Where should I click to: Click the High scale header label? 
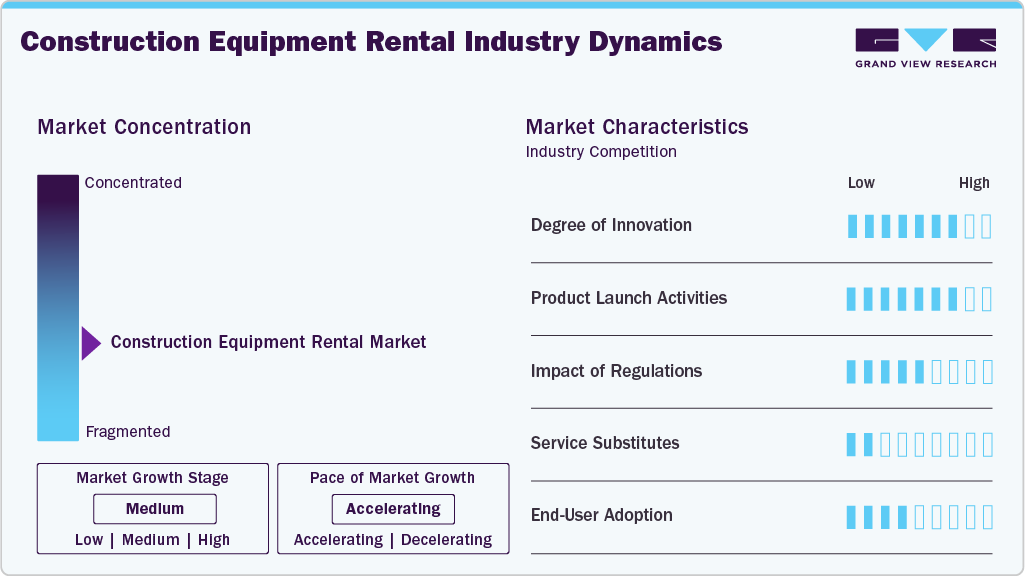[974, 183]
